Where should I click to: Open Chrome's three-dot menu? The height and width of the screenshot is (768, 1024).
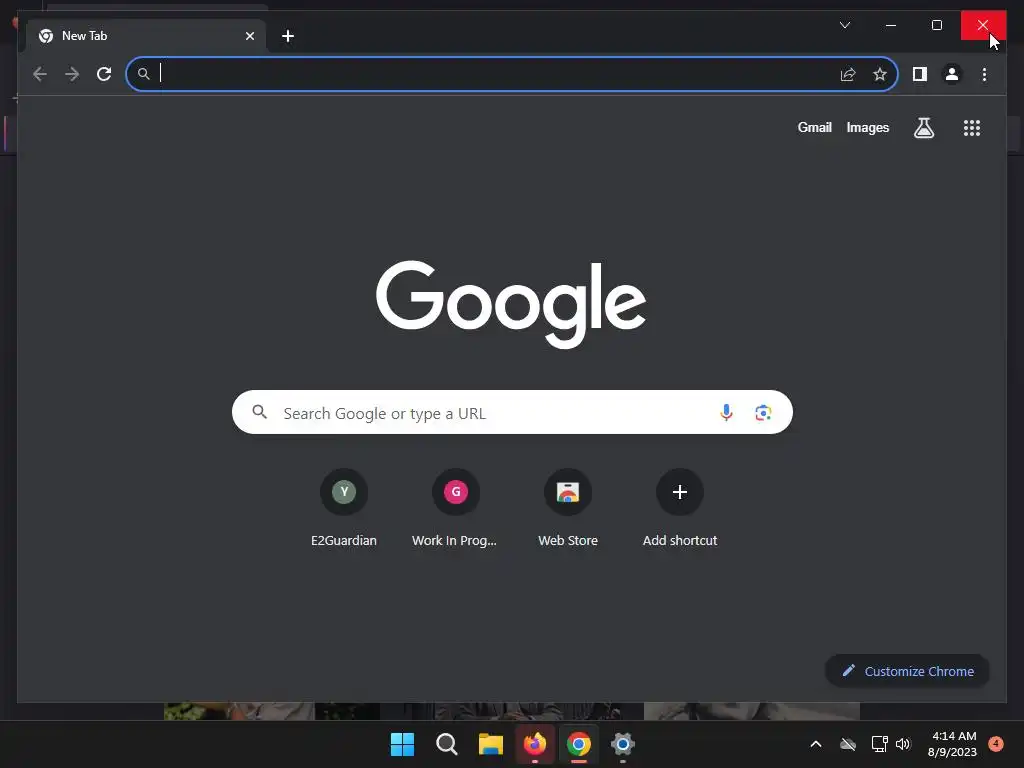click(984, 74)
